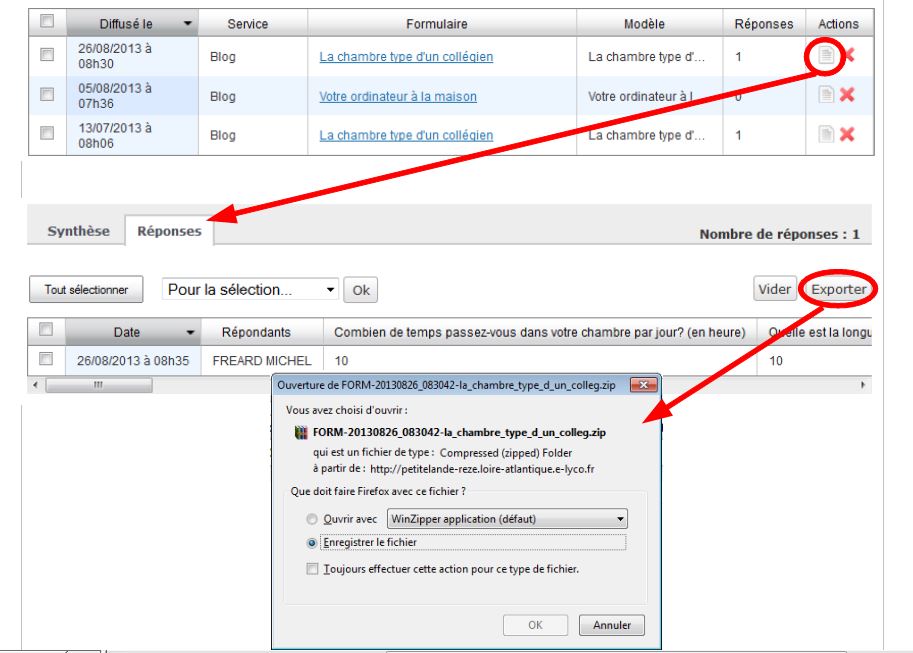Switch to the Synthèse tab
The width and height of the screenshot is (913, 653).
tap(79, 231)
